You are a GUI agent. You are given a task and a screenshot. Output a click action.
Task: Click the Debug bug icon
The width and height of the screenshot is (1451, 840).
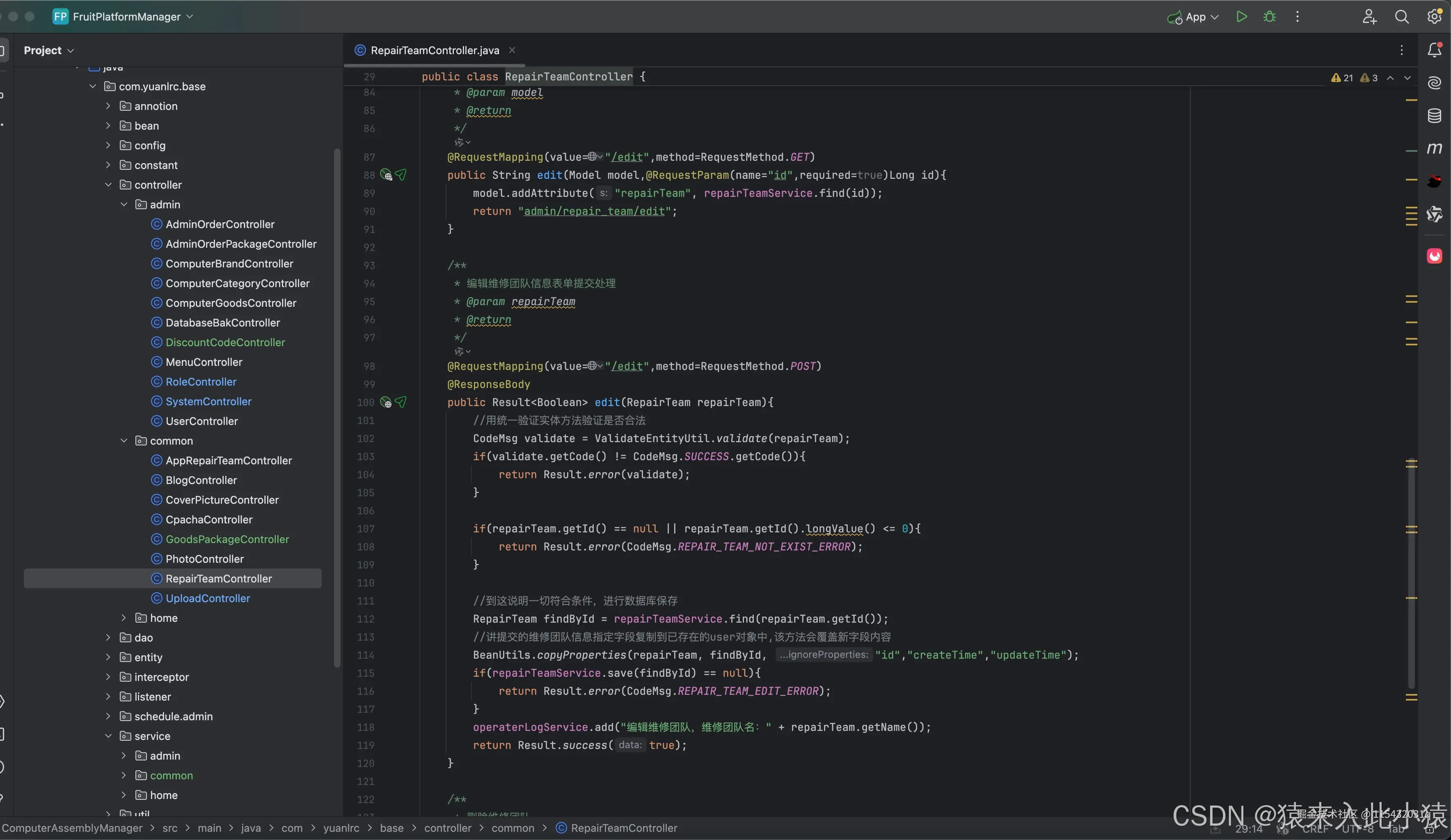coord(1269,17)
